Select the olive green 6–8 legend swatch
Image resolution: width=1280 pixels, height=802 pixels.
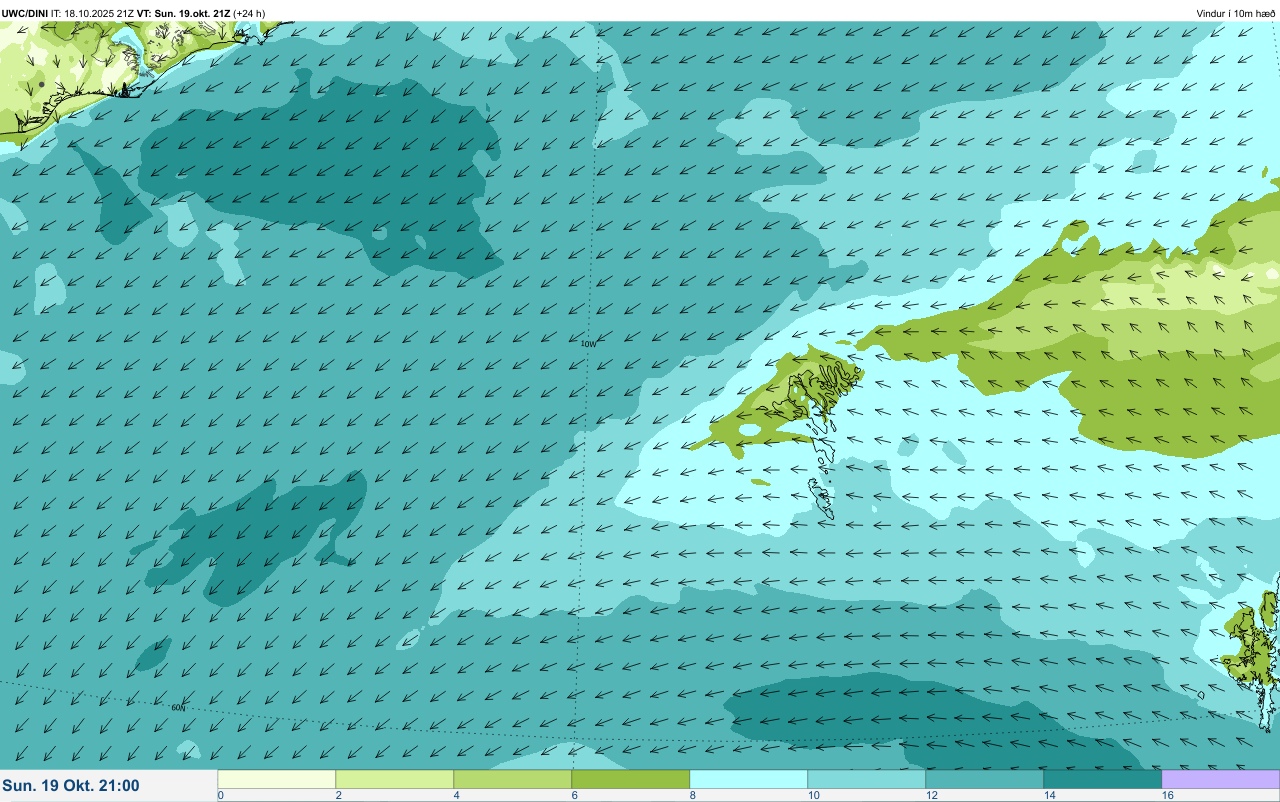pos(631,779)
